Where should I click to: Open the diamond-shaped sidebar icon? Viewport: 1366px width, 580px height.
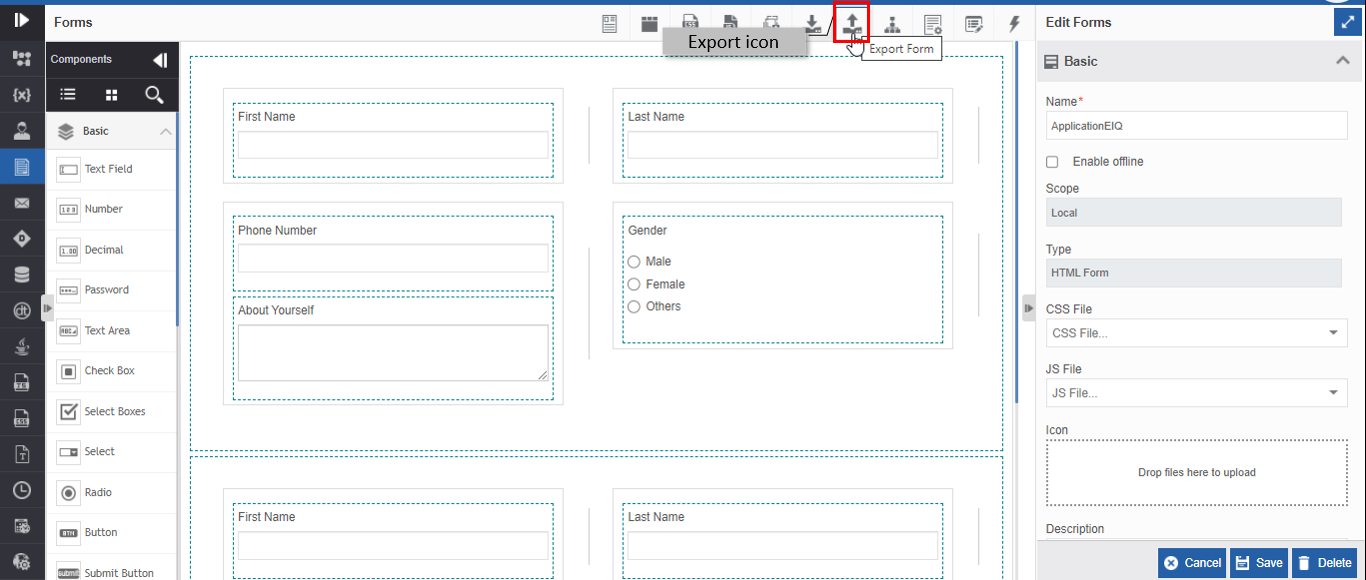pyautogui.click(x=22, y=239)
